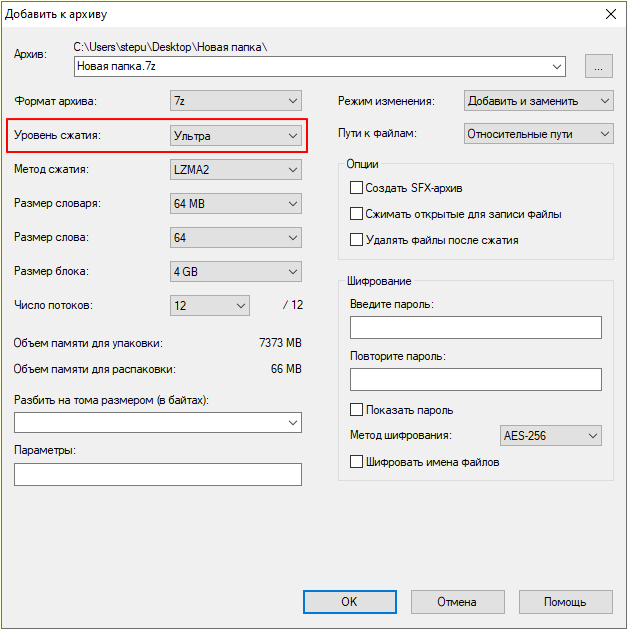Open the thread count dropdown showing 12
628x630 pixels.
(x=210, y=305)
